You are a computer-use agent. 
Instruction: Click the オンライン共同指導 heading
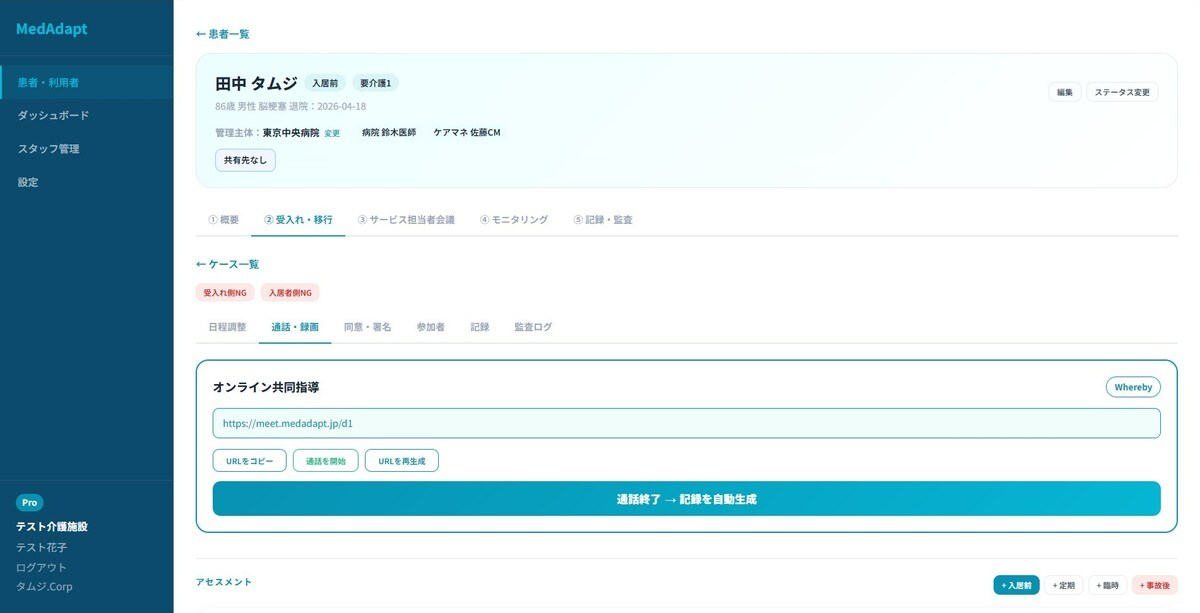pos(266,387)
